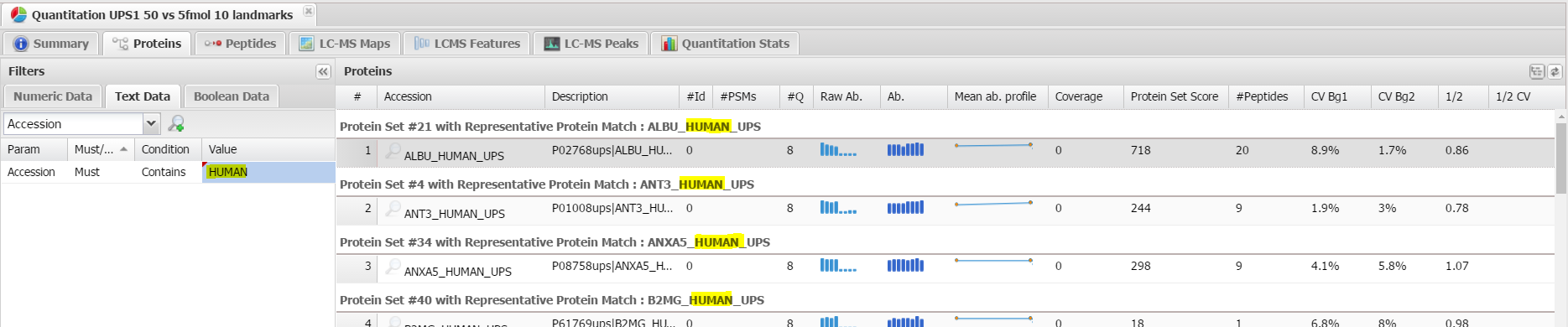Sort by Accession column header
This screenshot has height=327, width=1568.
click(x=461, y=96)
